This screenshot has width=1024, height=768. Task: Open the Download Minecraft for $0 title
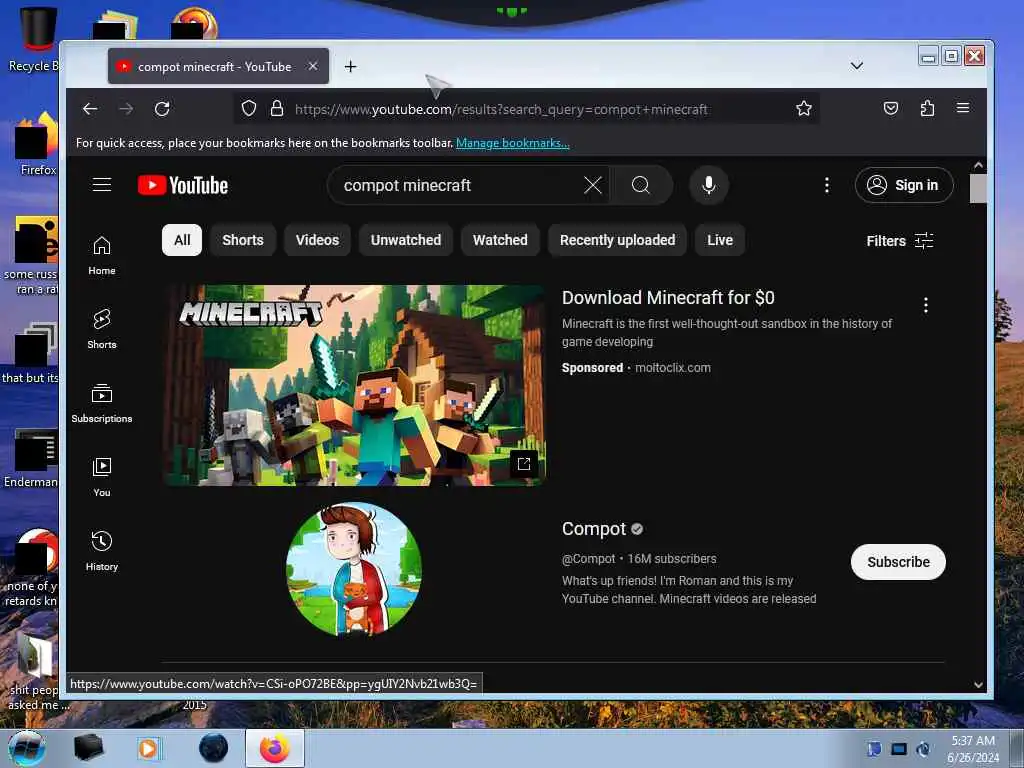point(668,298)
